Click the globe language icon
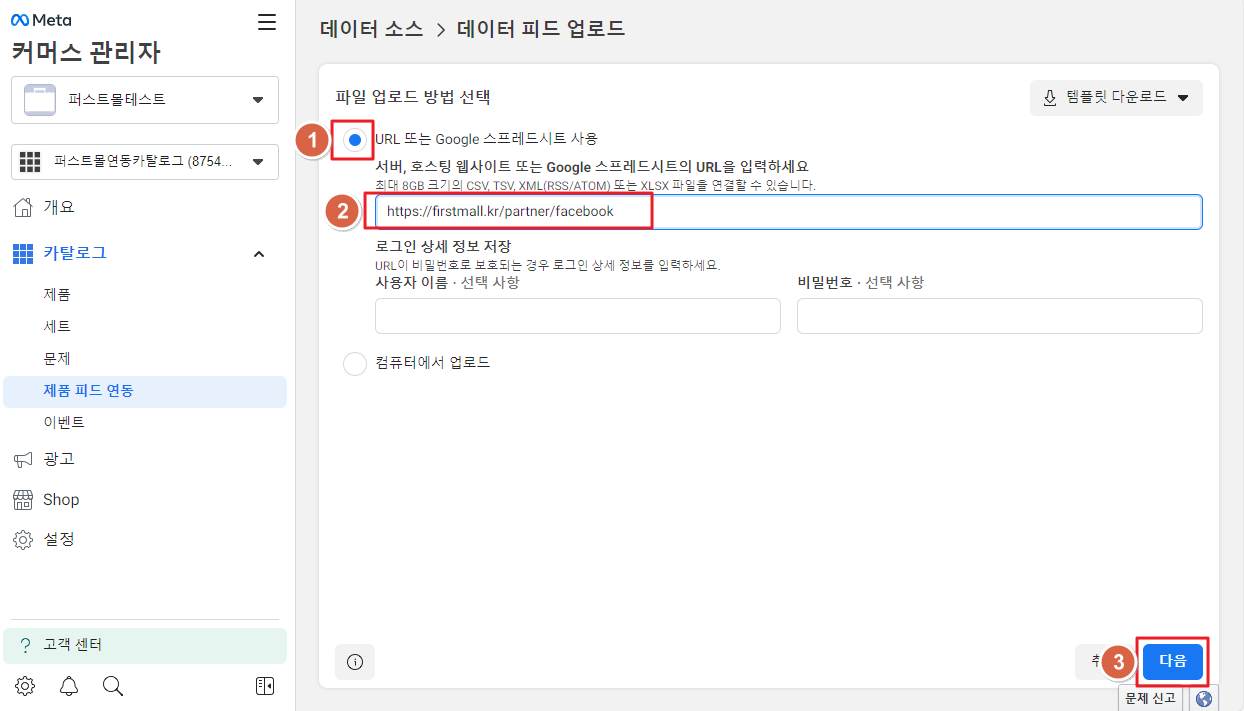Image resolution: width=1244 pixels, height=711 pixels. pos(1203,698)
